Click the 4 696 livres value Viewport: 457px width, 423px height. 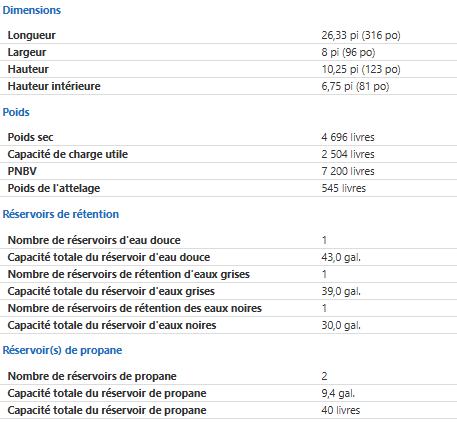(x=348, y=137)
